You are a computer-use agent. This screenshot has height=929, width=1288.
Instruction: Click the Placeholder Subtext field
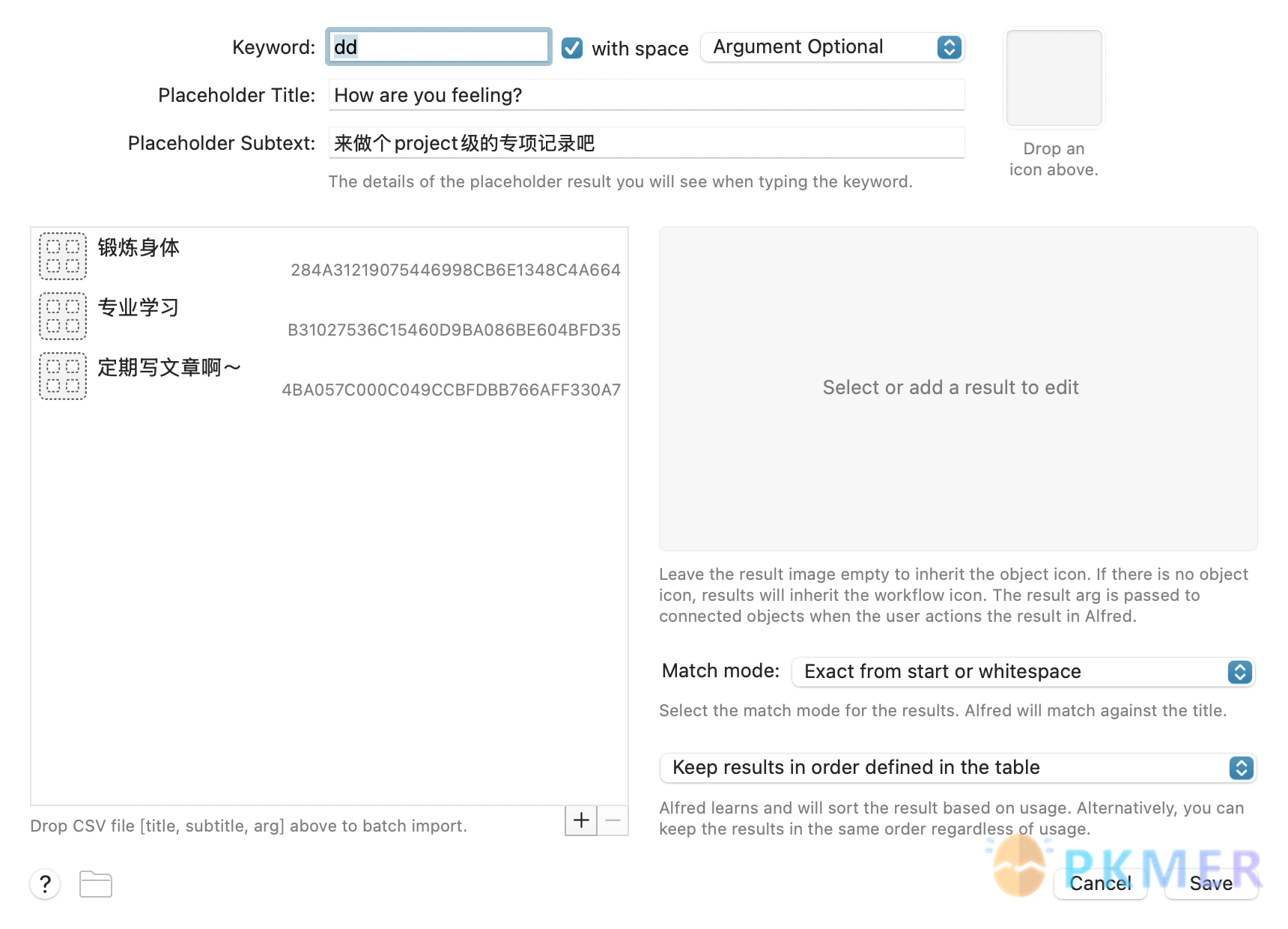[x=647, y=143]
